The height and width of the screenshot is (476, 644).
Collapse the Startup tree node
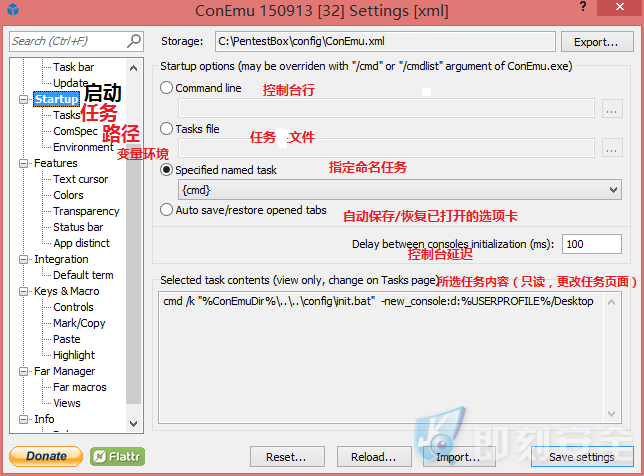pyautogui.click(x=23, y=99)
